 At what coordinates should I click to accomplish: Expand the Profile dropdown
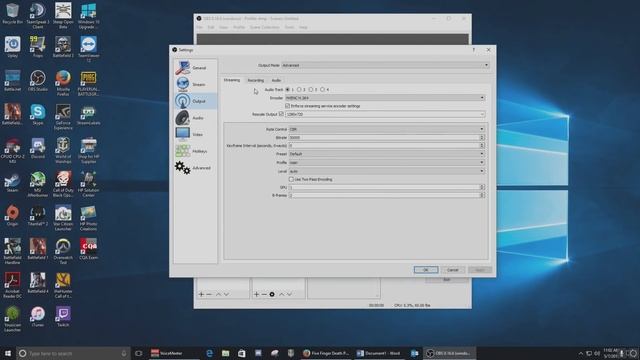click(387, 162)
